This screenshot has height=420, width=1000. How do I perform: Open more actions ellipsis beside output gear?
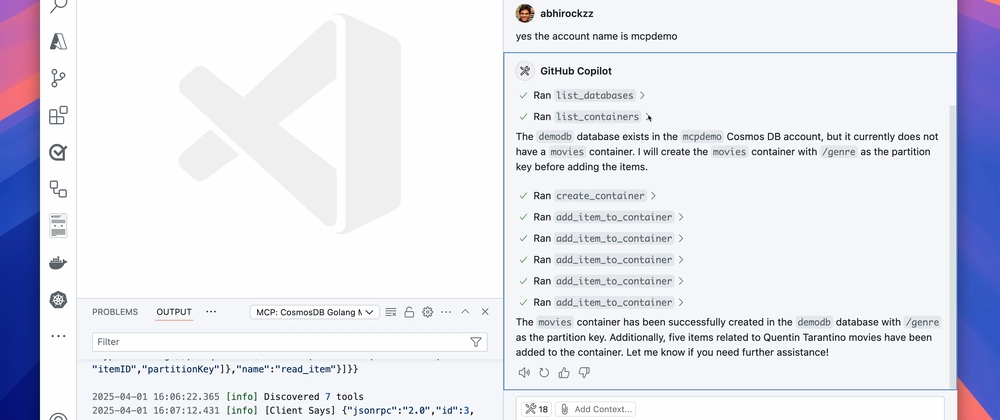coord(446,312)
